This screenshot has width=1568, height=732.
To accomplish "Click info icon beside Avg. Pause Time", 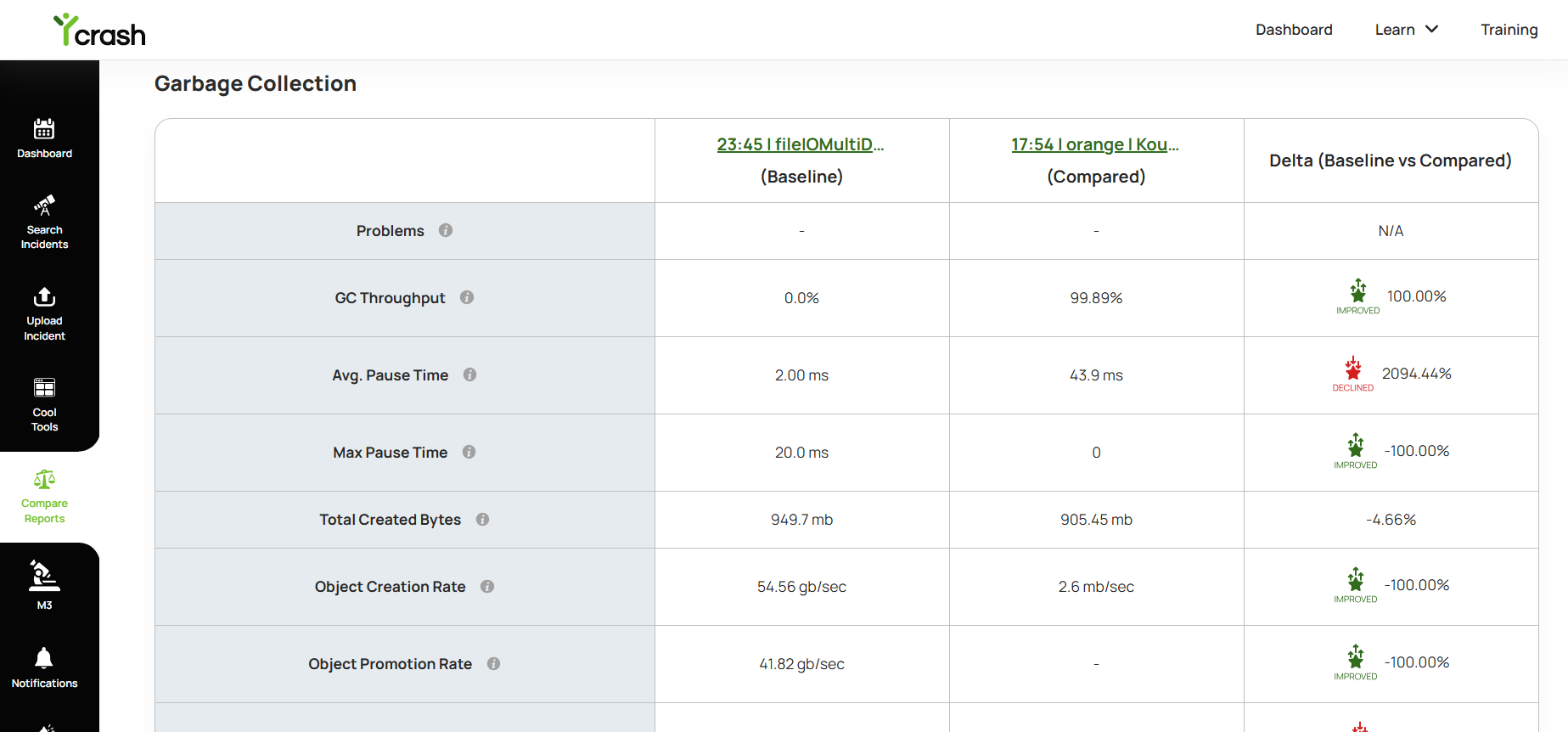I will (x=470, y=374).
